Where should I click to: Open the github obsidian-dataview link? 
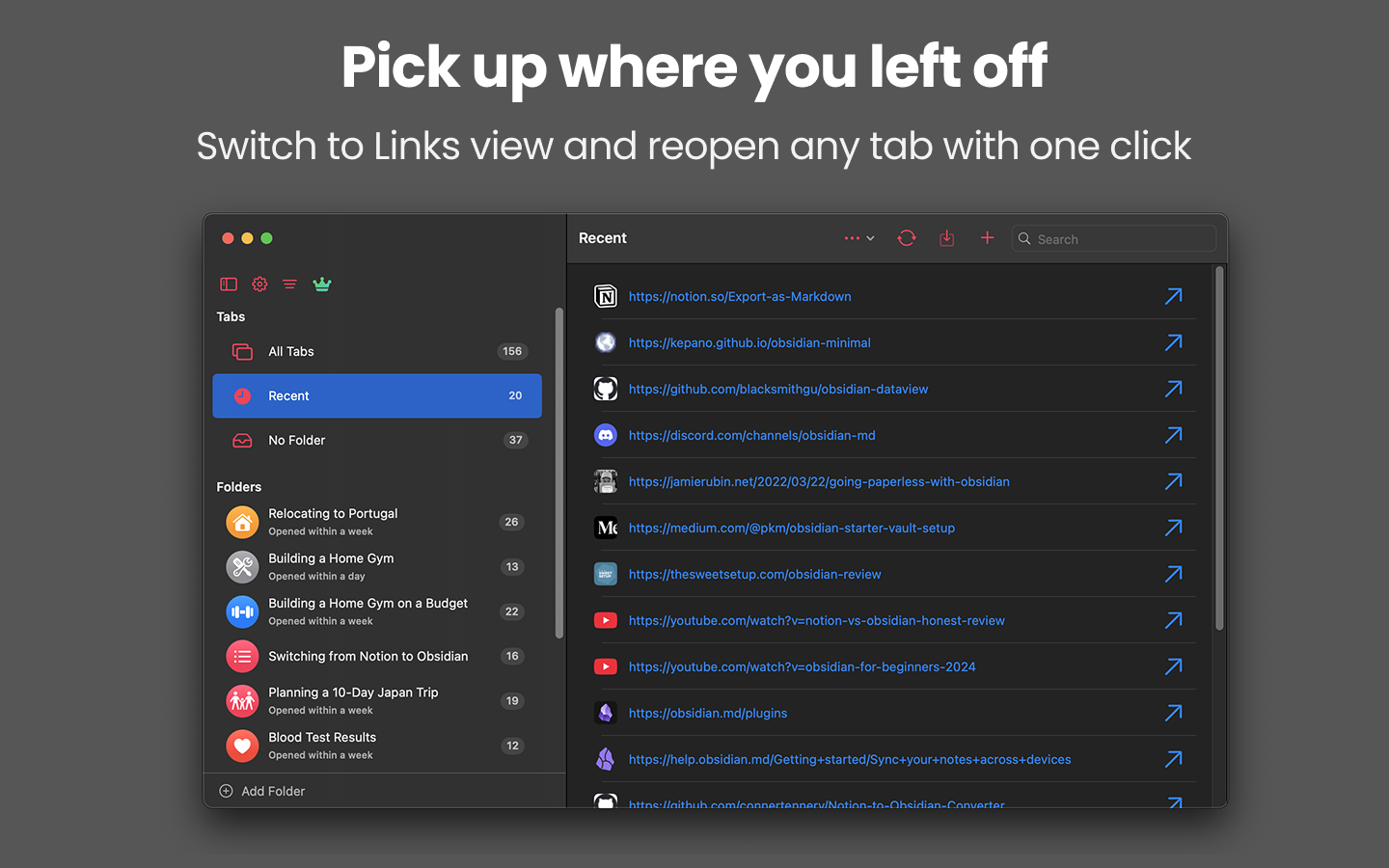pyautogui.click(x=778, y=389)
